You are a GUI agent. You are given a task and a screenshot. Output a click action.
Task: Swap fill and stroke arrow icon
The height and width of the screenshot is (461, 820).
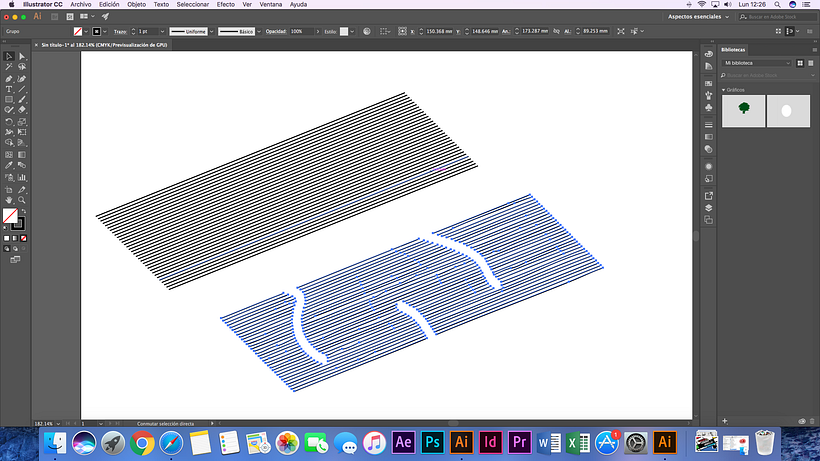click(x=24, y=211)
